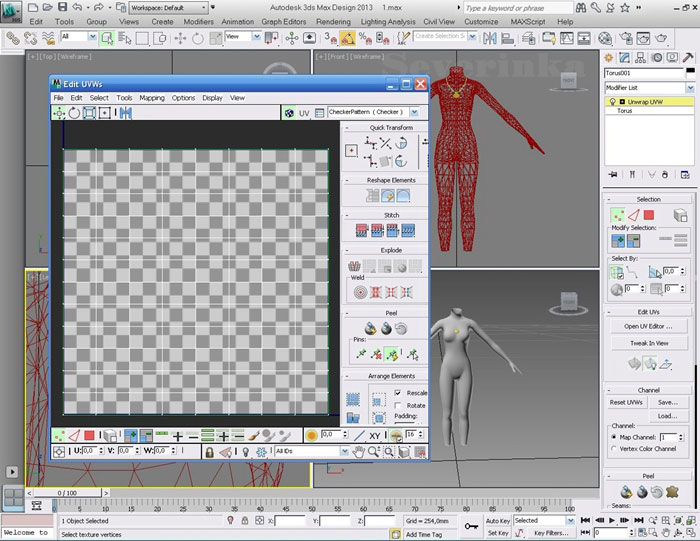Select Polygon sub-object mode in UV editor

(x=88, y=436)
